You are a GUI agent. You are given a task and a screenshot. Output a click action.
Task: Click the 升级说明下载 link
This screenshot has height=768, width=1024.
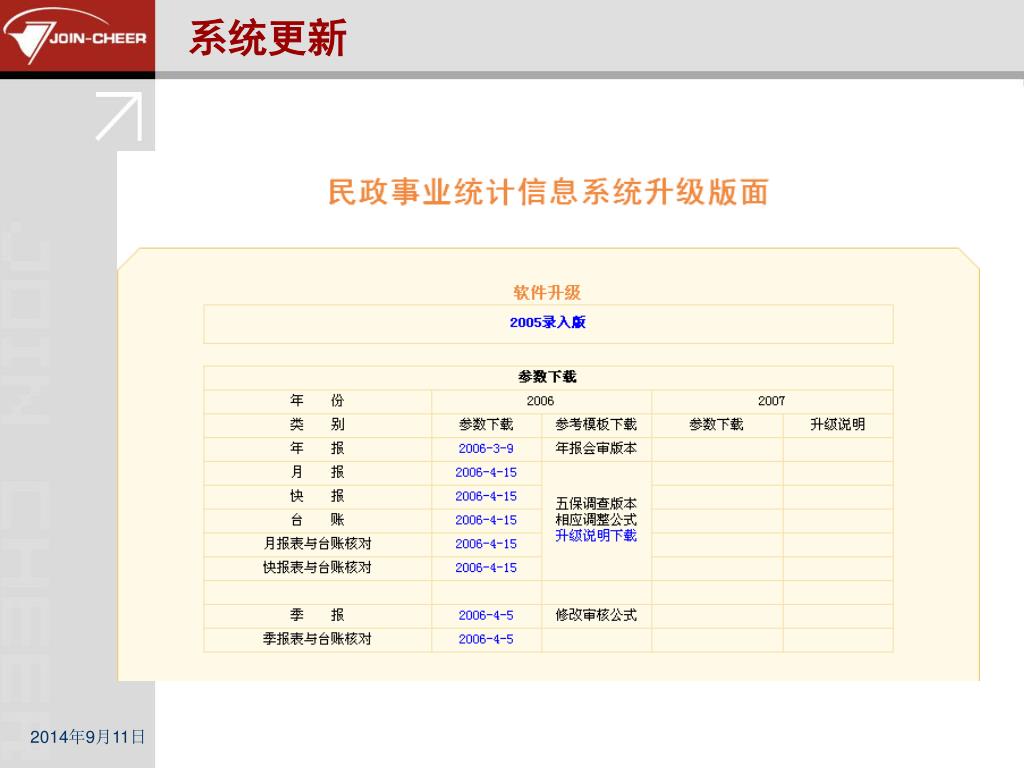pos(596,536)
